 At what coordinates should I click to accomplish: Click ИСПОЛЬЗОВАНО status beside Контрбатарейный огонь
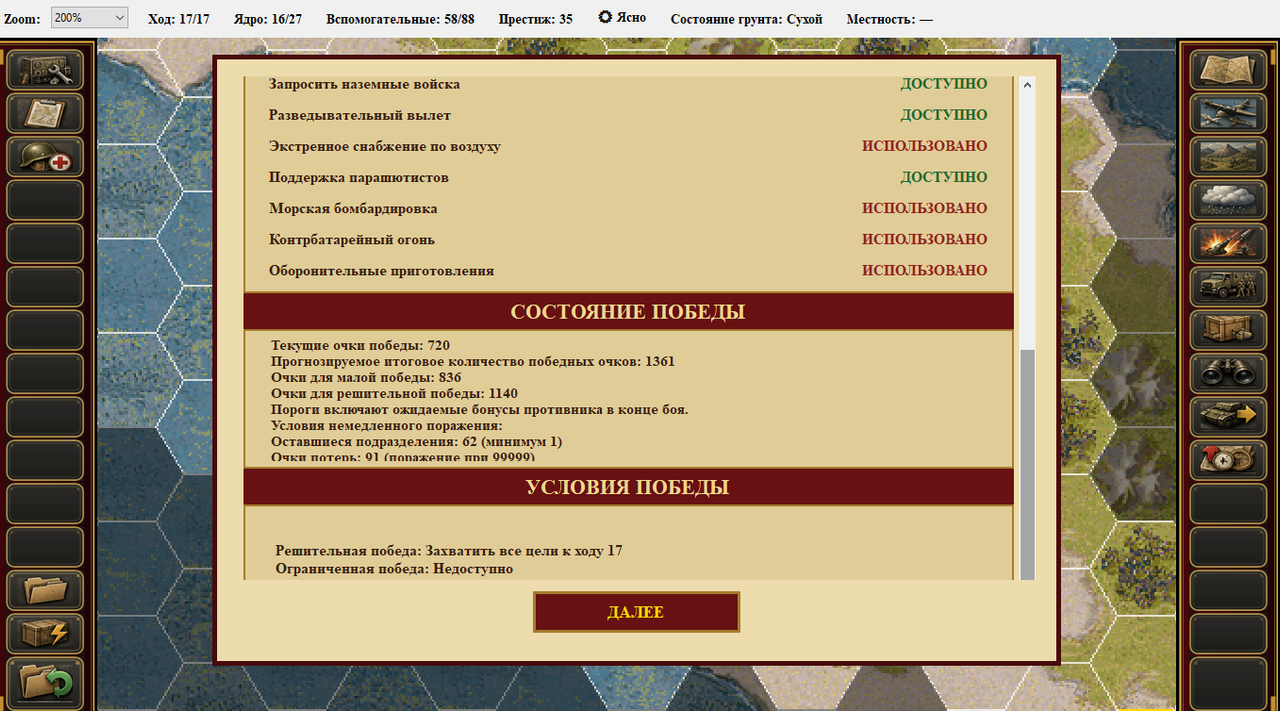(x=925, y=239)
